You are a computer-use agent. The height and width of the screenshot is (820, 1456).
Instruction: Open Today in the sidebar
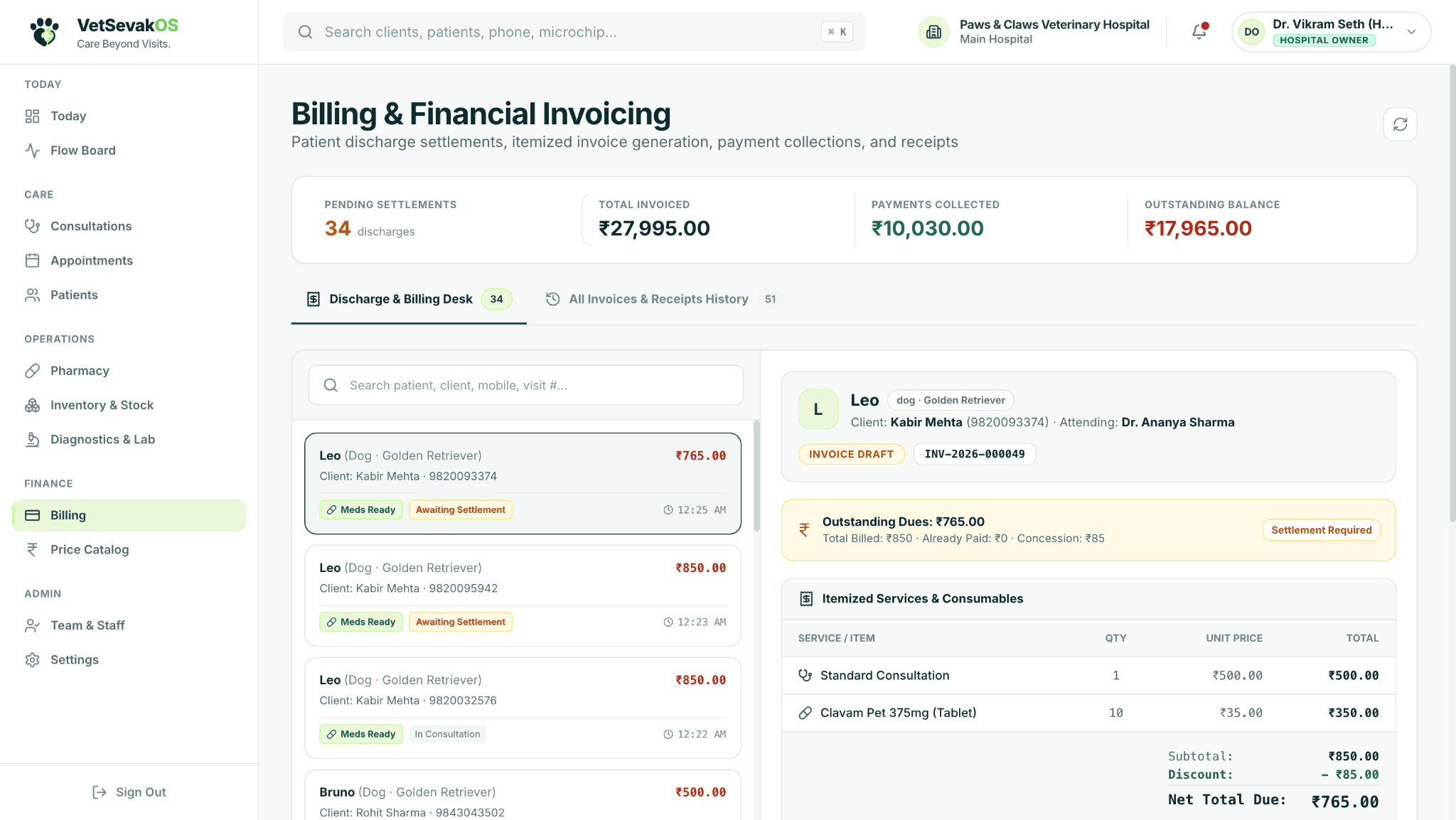129,116
